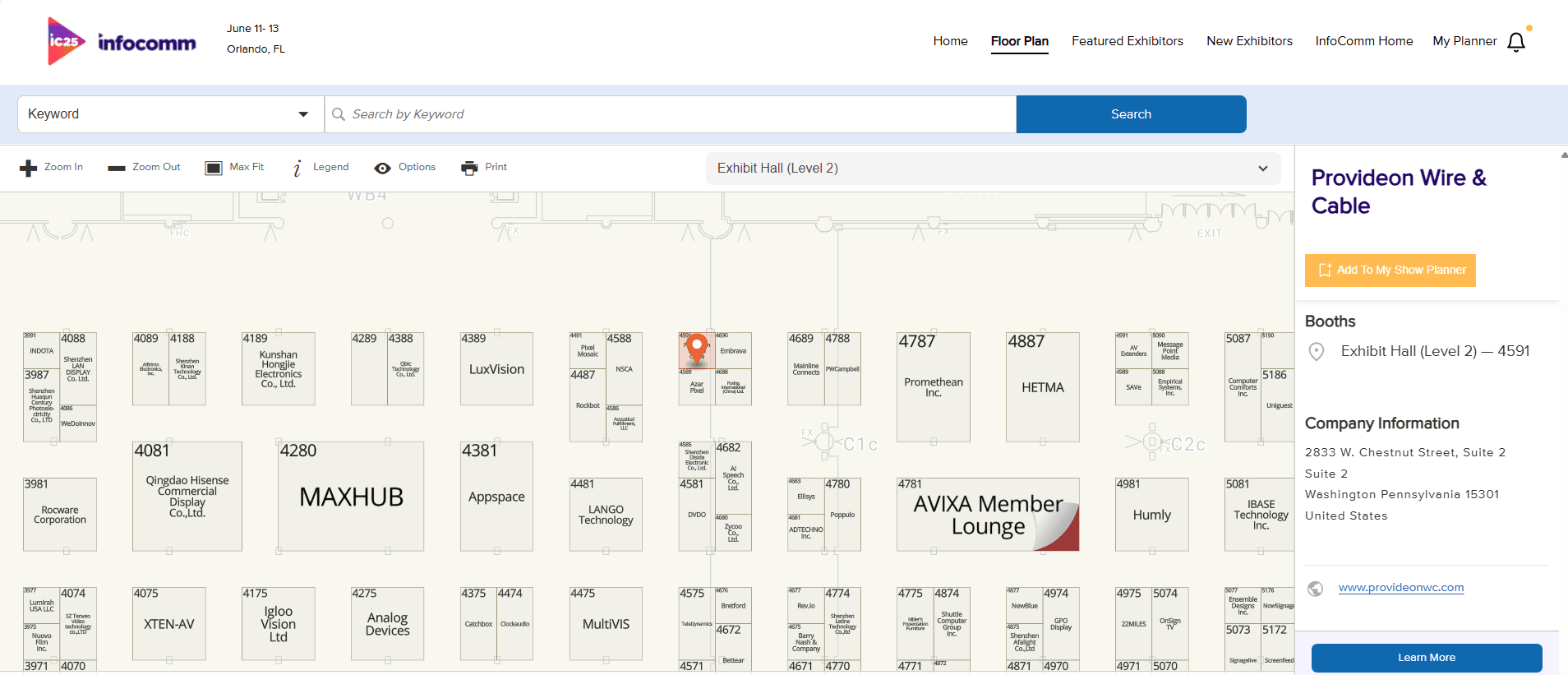Select Humly booth 4981
This screenshot has height=675, width=1568.
pos(1151,515)
